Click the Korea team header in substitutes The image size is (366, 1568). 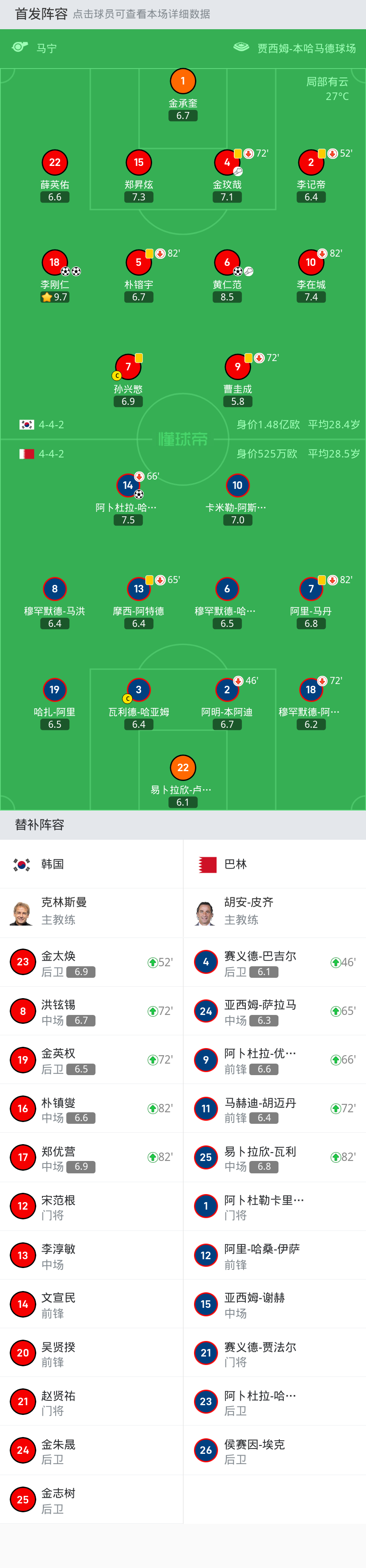pyautogui.click(x=91, y=864)
